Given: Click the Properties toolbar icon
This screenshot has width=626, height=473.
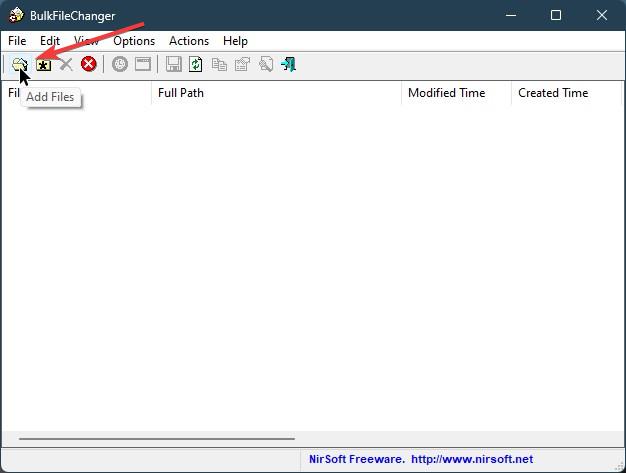Looking at the screenshot, I should [x=242, y=64].
